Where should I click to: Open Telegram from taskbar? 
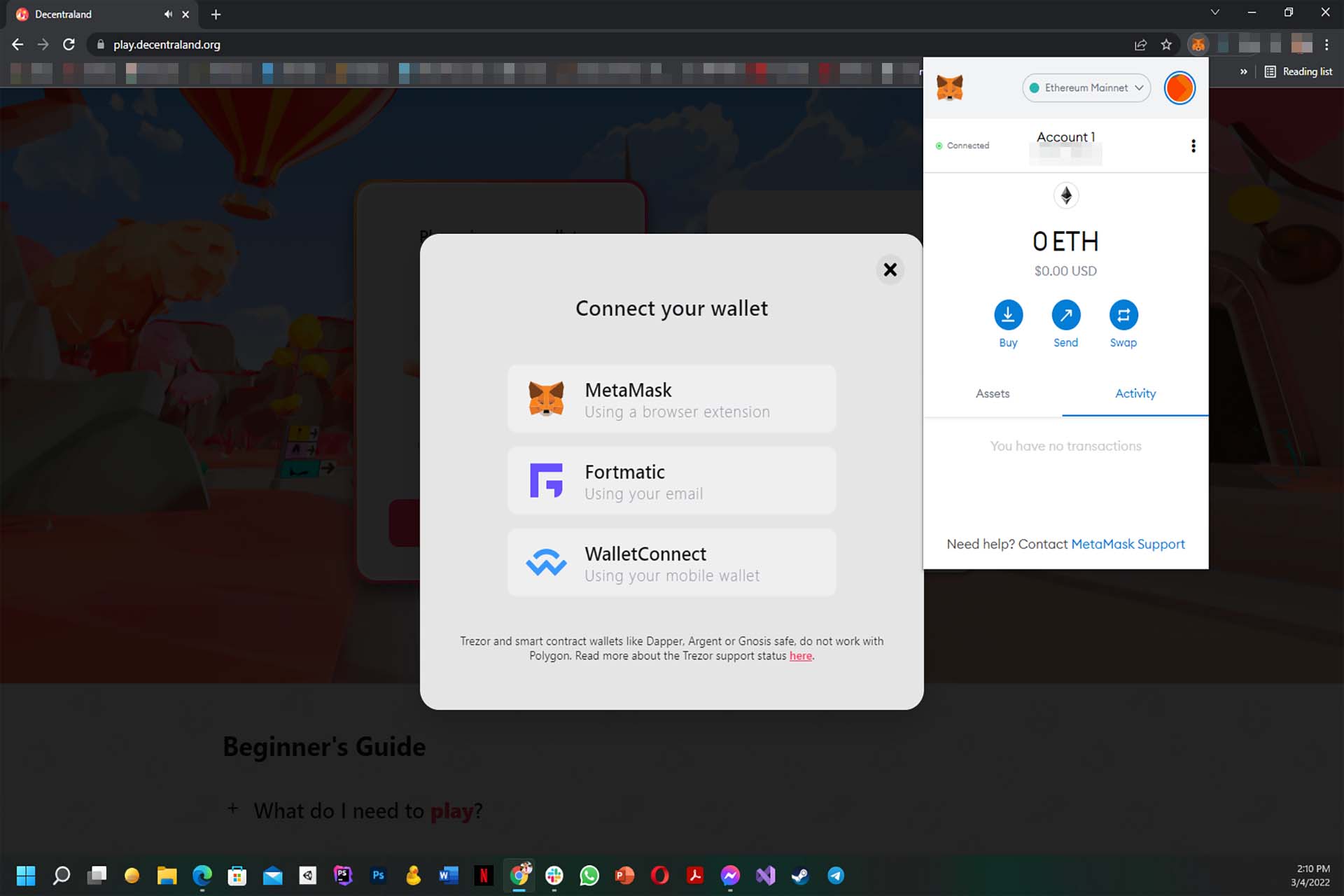(836, 876)
